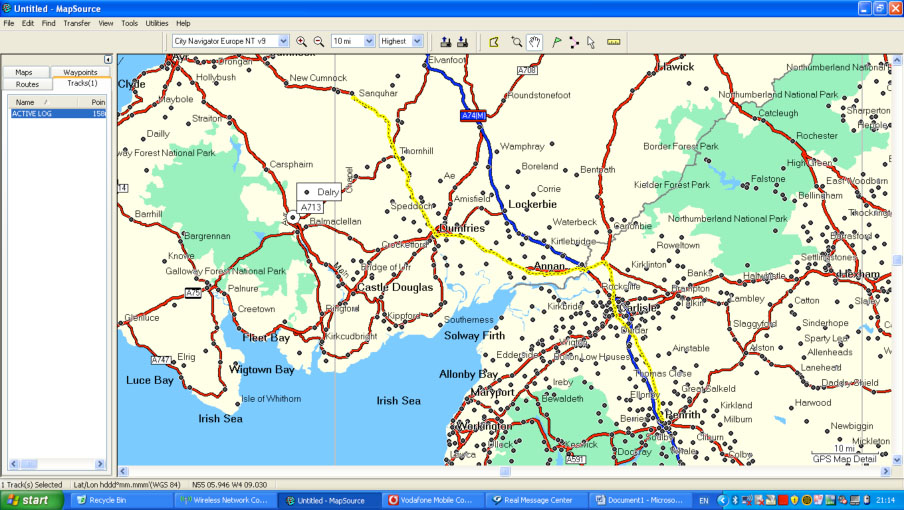
Task: Click the Bluetooth tray icon
Action: (735, 500)
